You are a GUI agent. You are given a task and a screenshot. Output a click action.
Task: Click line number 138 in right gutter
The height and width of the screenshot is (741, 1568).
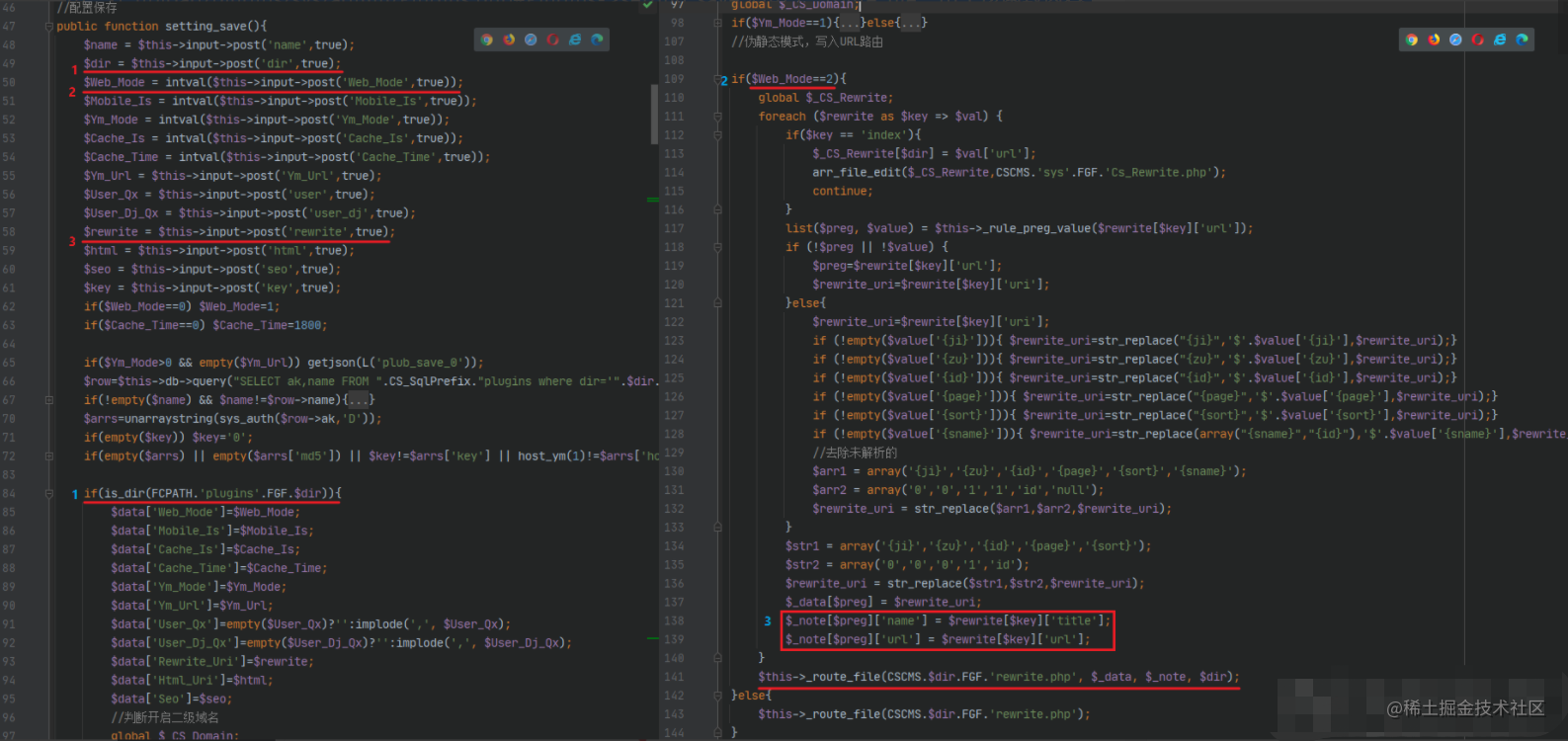coord(674,620)
